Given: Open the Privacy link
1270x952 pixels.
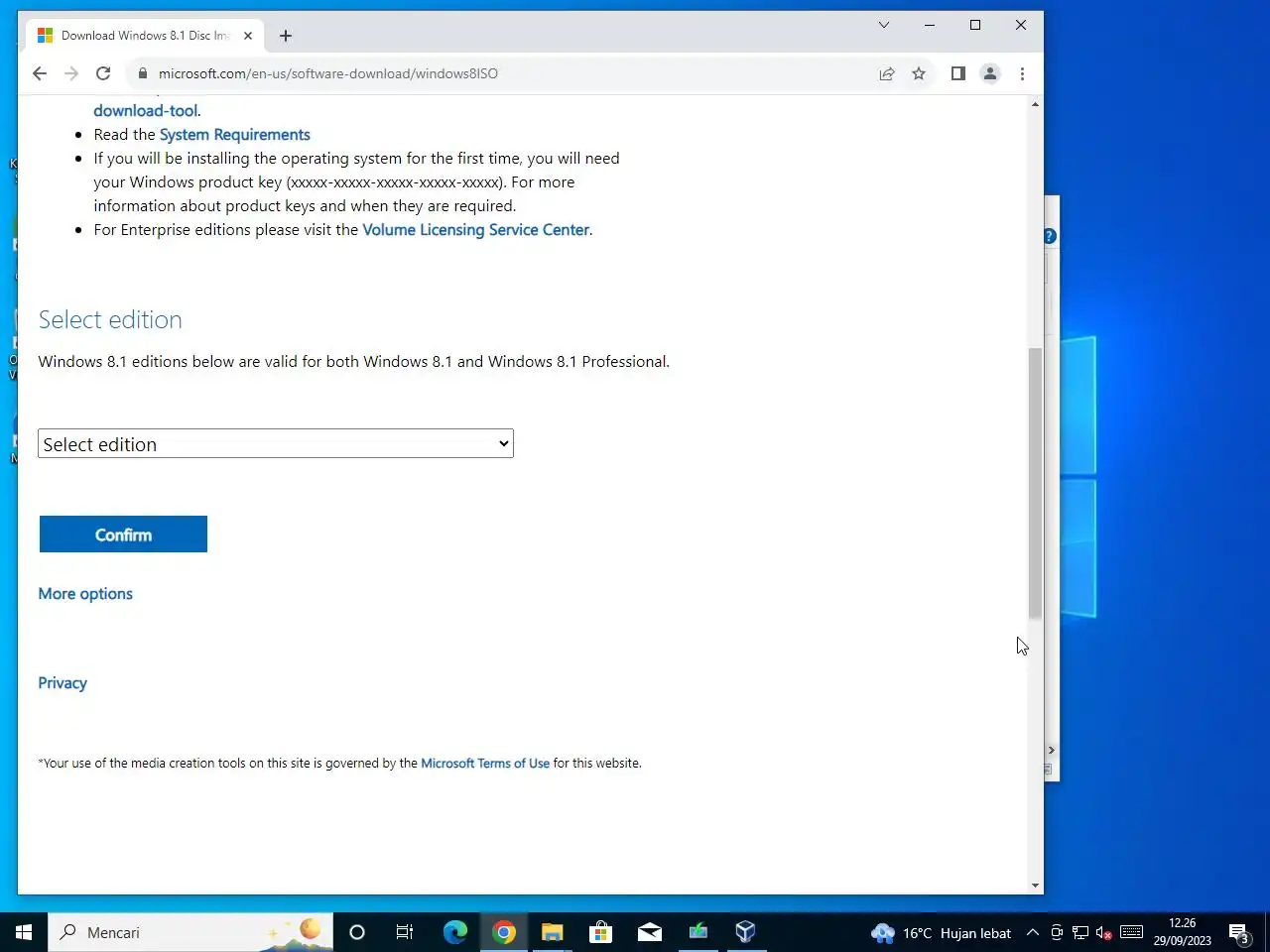Looking at the screenshot, I should click(63, 683).
